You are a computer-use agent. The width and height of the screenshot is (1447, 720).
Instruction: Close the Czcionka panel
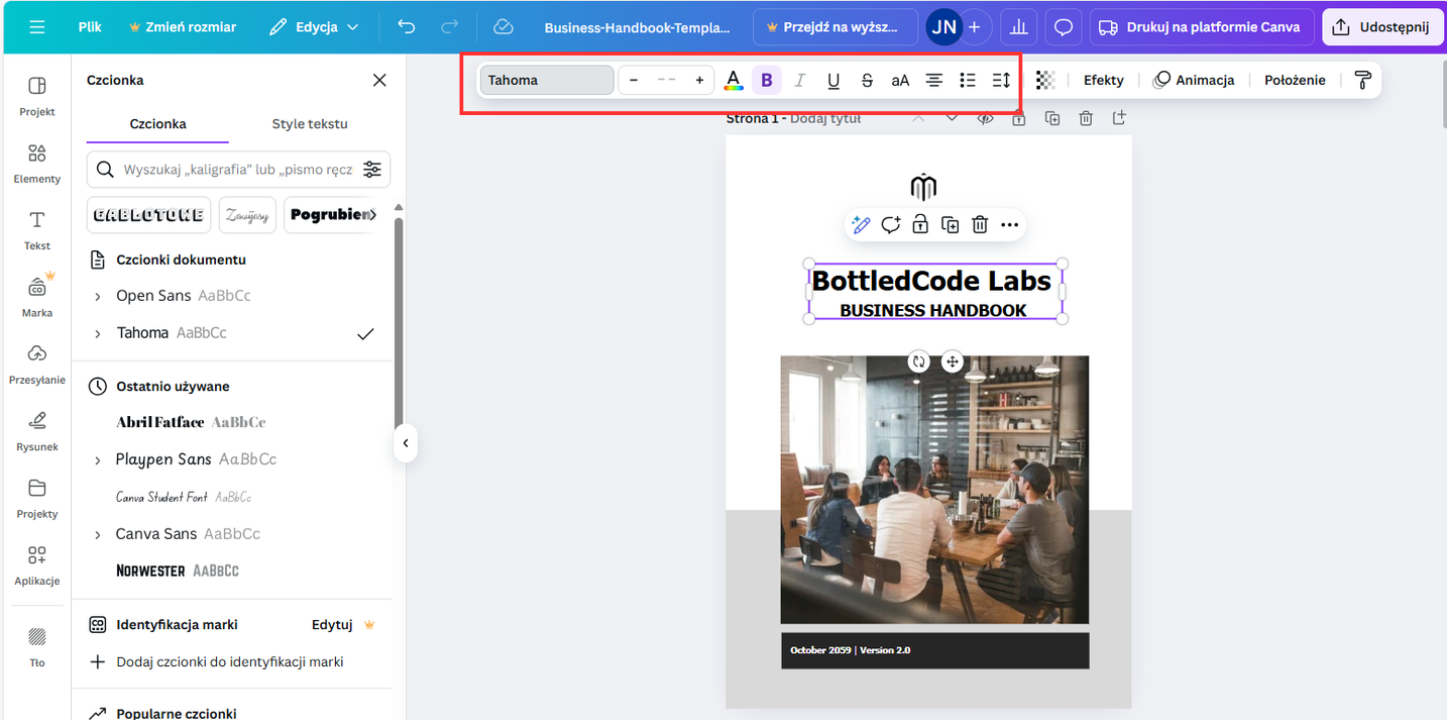pos(379,80)
